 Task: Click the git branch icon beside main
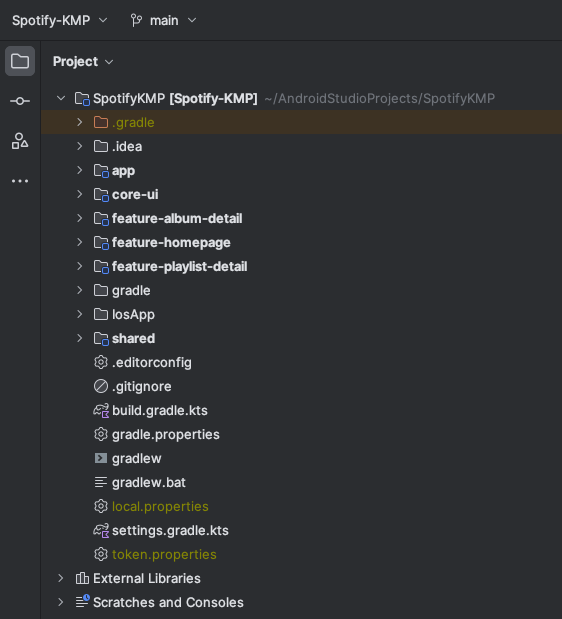[136, 20]
